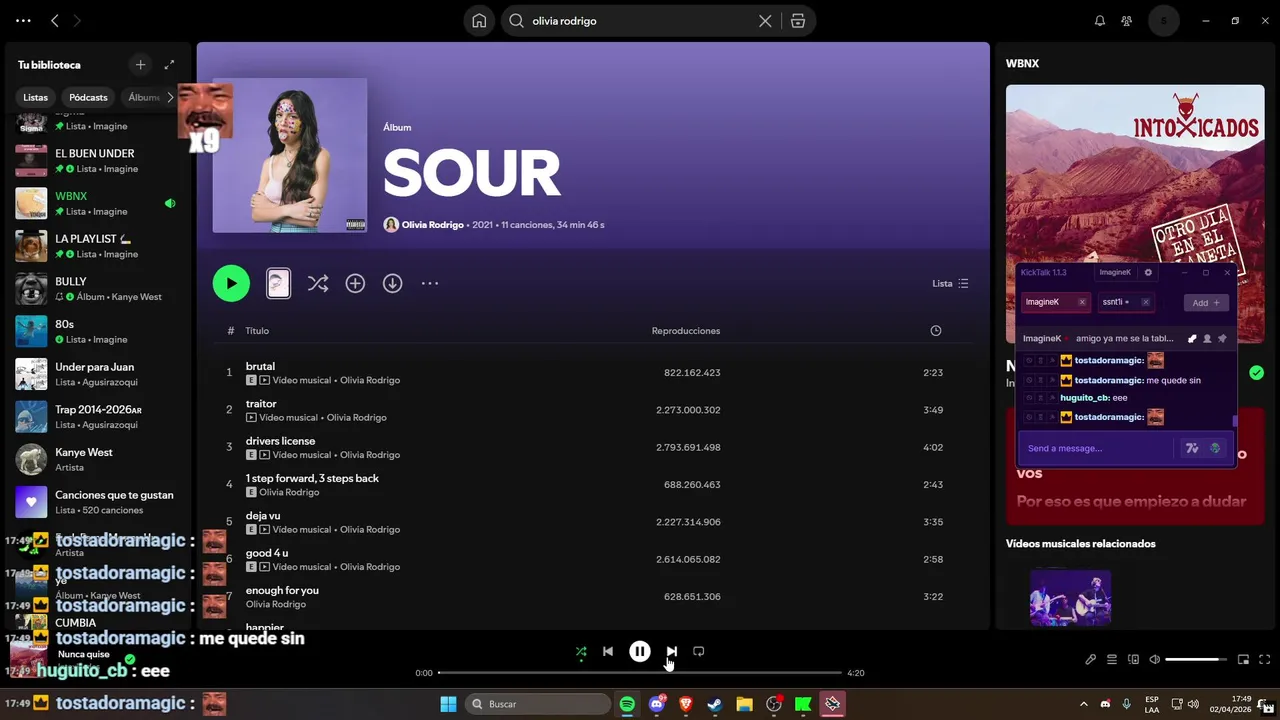Select the track 'drivers license'
The image size is (1280, 720).
pyautogui.click(x=280, y=441)
